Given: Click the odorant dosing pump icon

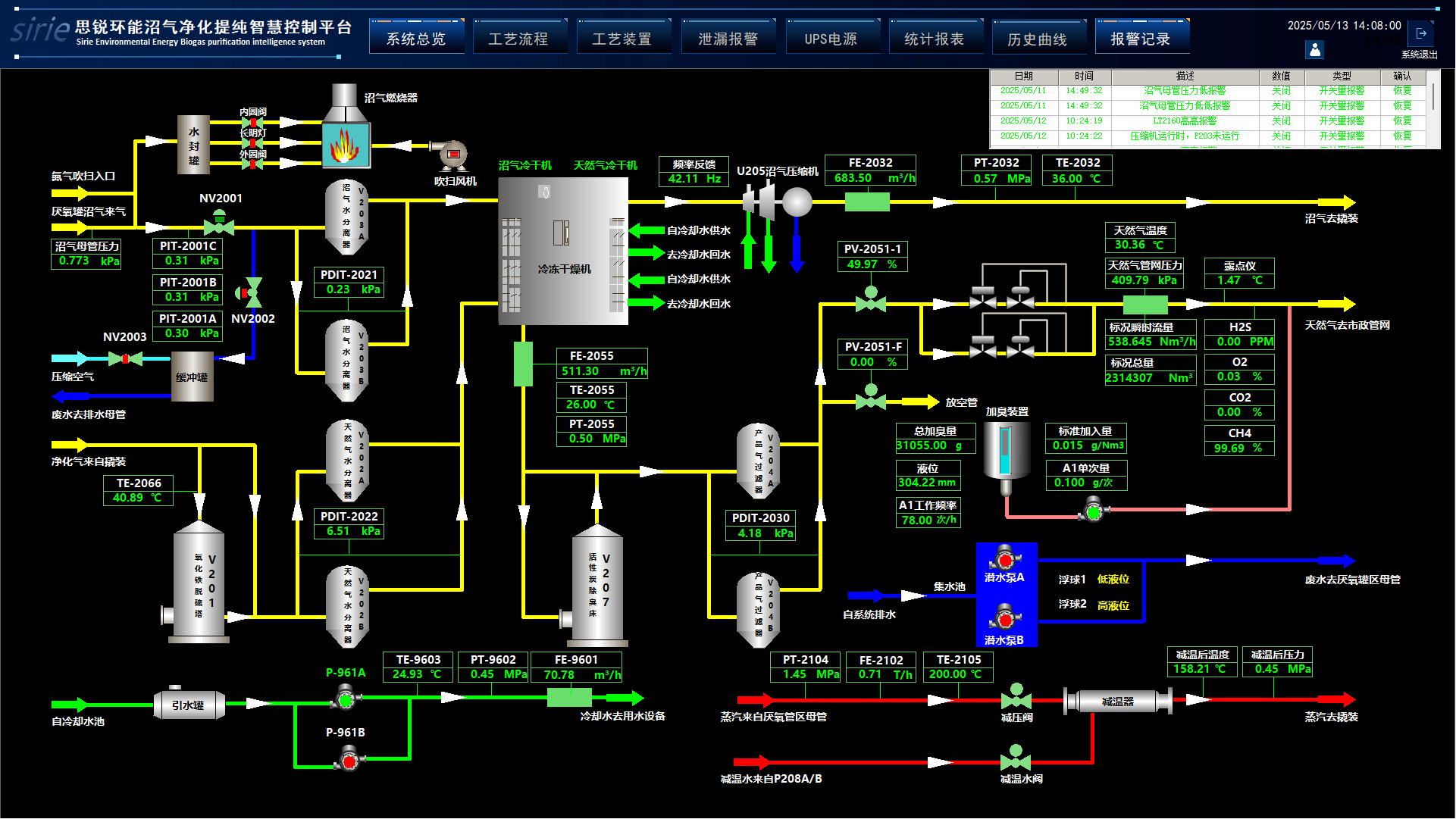Looking at the screenshot, I should pyautogui.click(x=1093, y=511).
